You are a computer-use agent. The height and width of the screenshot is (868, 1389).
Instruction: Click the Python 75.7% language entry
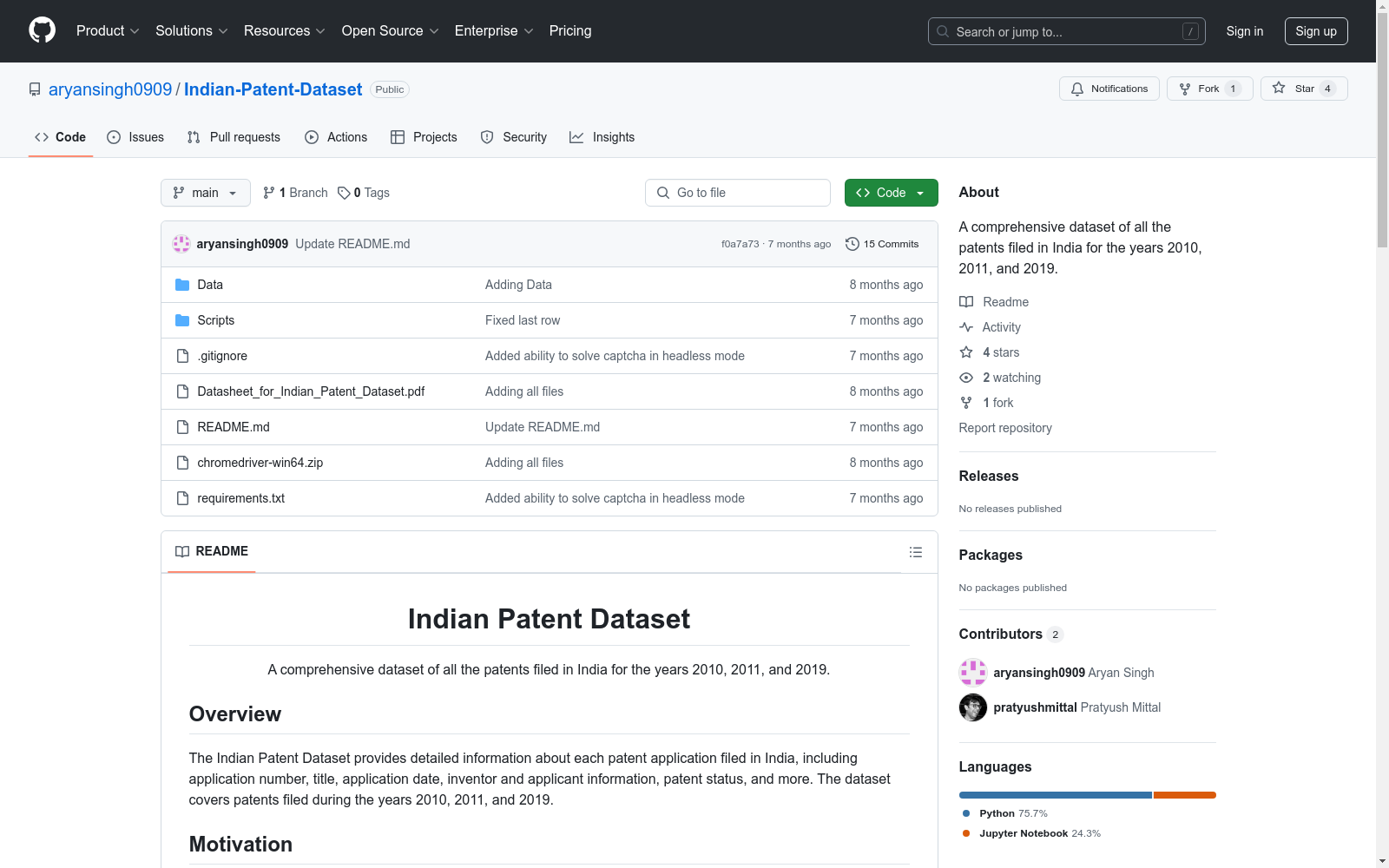pyautogui.click(x=1005, y=813)
